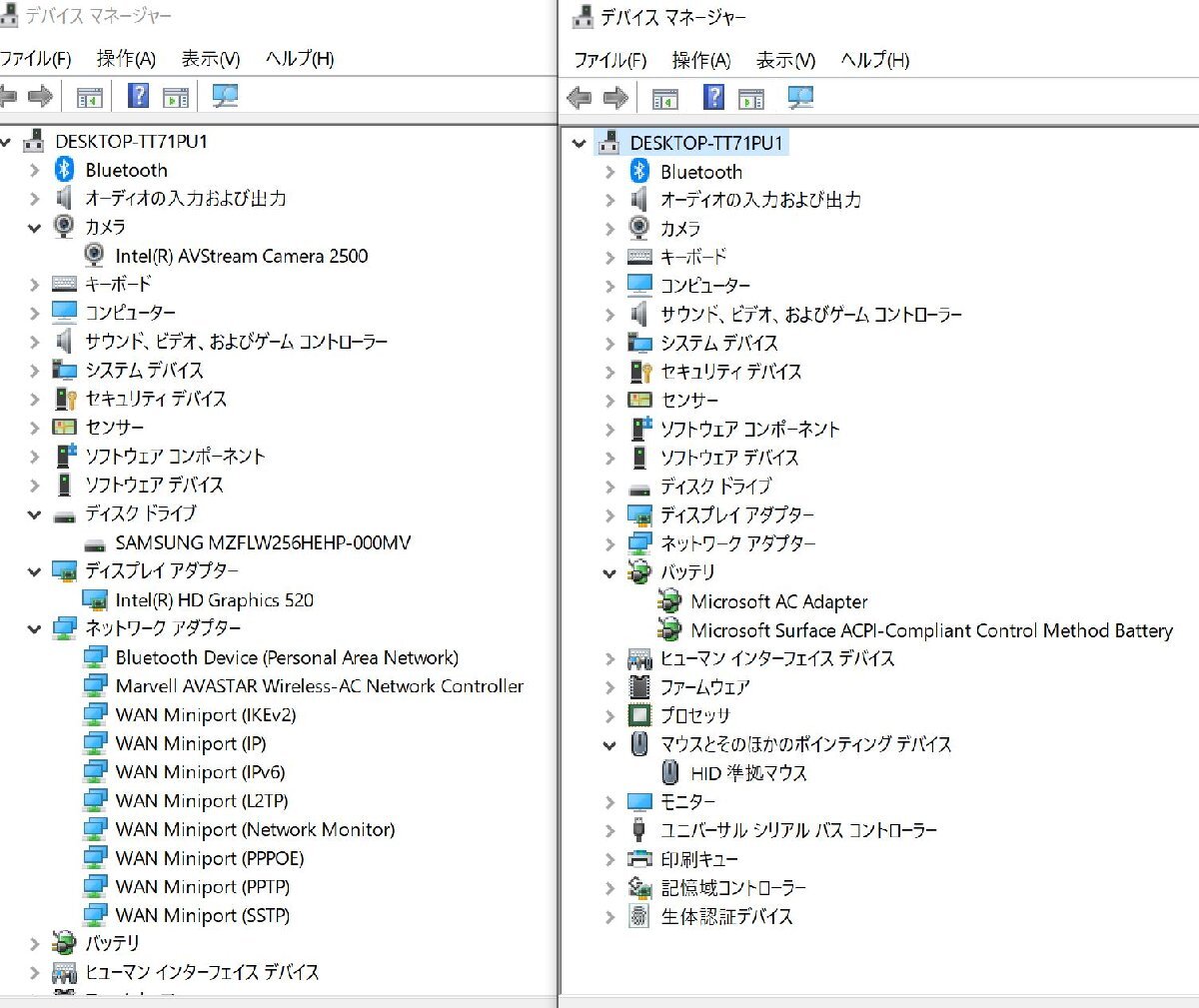Open 表示(V) menu in right window
The height and width of the screenshot is (1008, 1199).
(786, 61)
